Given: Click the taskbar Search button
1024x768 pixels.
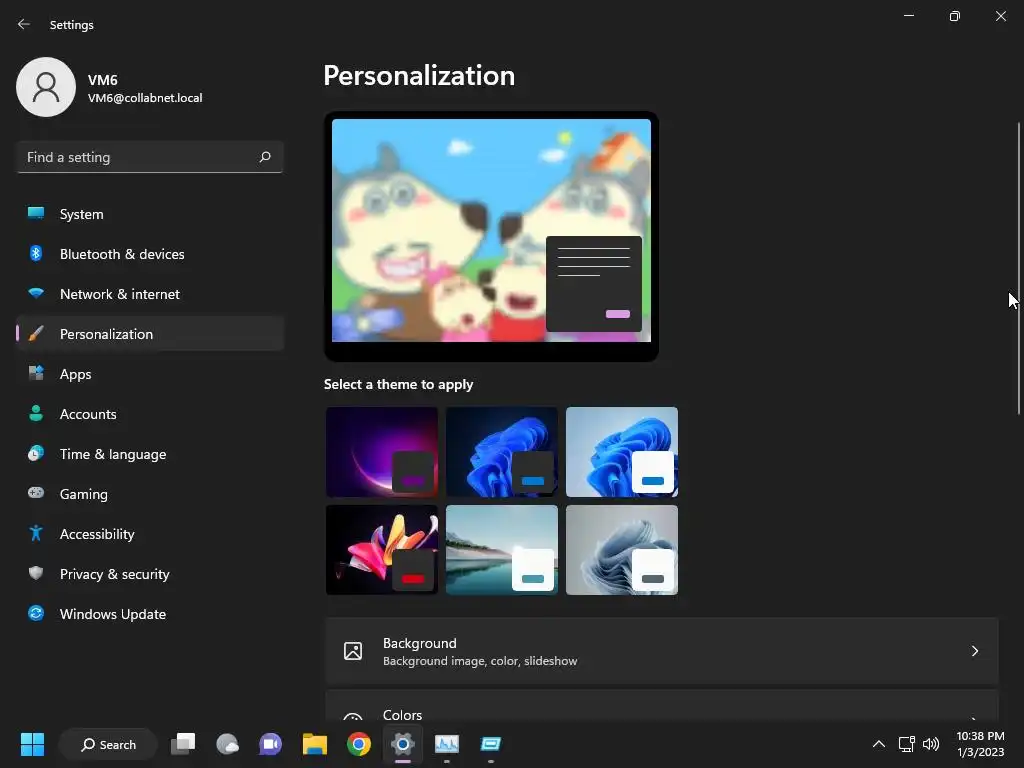Looking at the screenshot, I should [108, 744].
